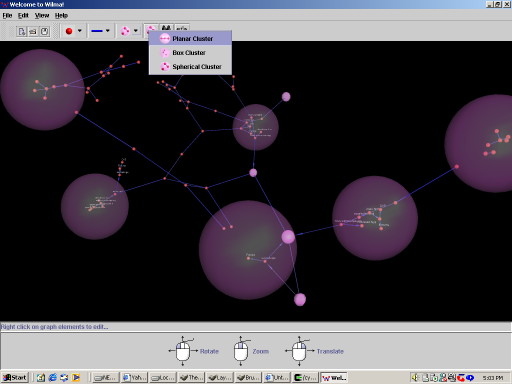Select the blue line edge tool
512x384 pixels.
click(97, 31)
